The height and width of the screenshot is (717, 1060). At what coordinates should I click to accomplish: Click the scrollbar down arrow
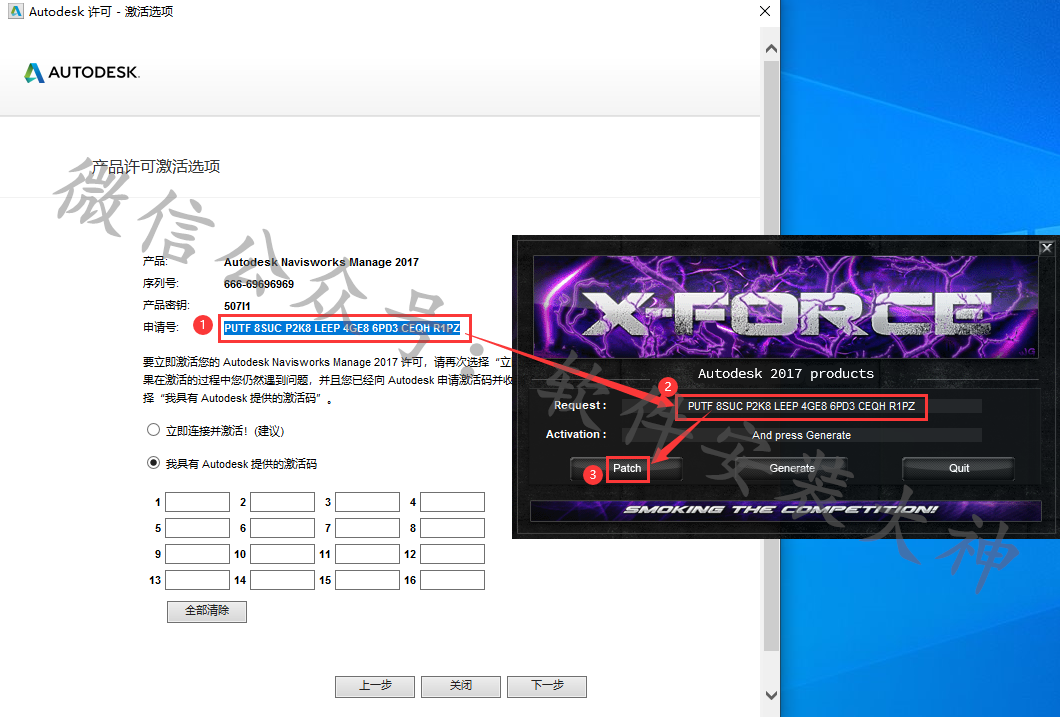[771, 695]
